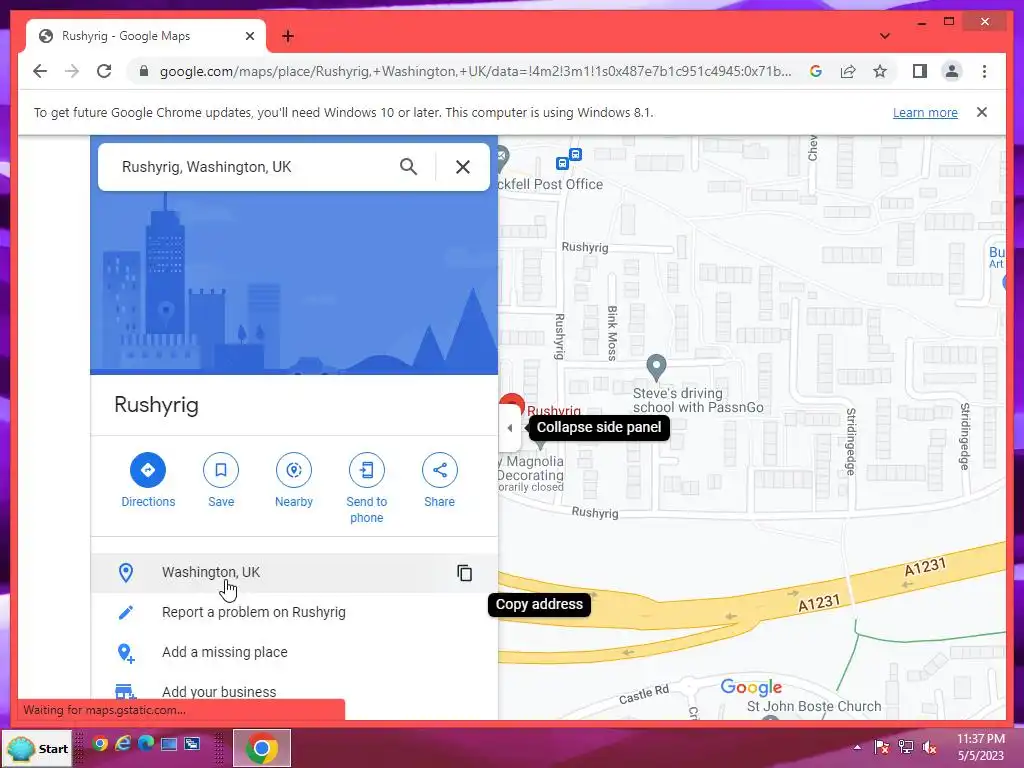The image size is (1024, 768).
Task: Clear the Maps search with the X
Action: pyautogui.click(x=462, y=167)
